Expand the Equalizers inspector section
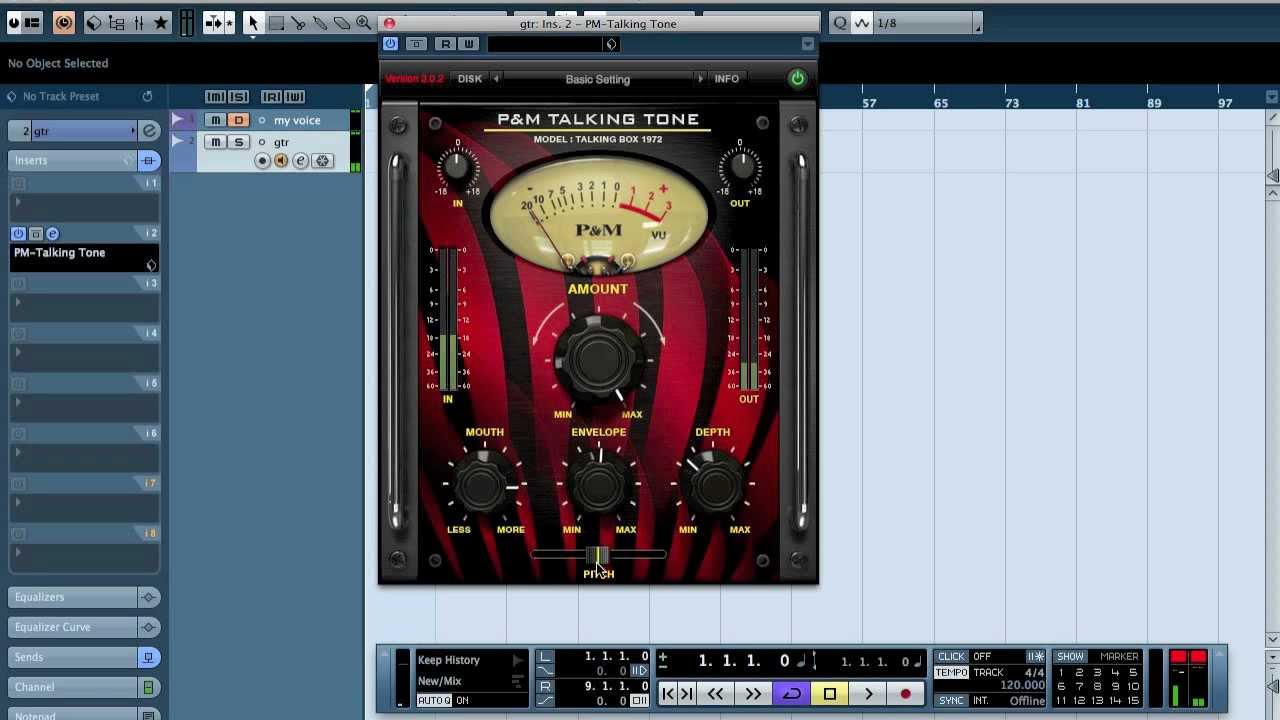 pyautogui.click(x=74, y=597)
